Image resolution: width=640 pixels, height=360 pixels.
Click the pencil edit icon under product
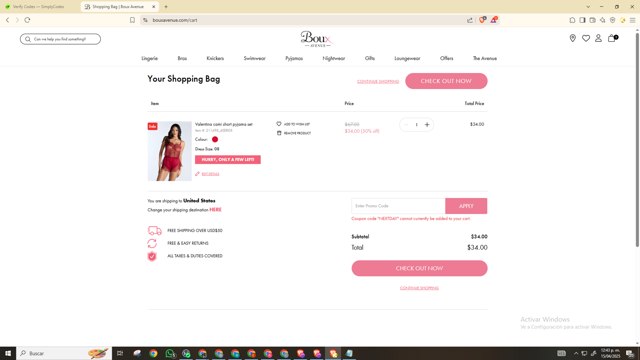pyautogui.click(x=197, y=174)
